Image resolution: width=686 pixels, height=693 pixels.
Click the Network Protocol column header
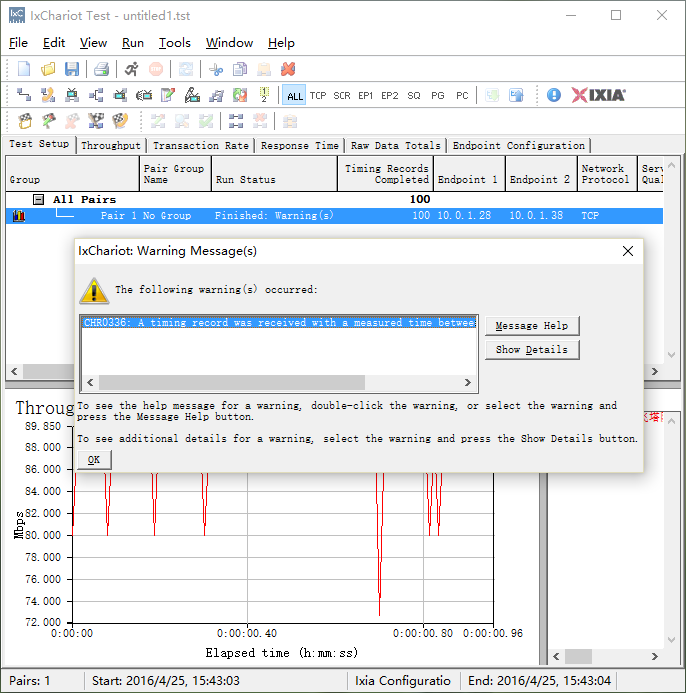click(x=607, y=174)
